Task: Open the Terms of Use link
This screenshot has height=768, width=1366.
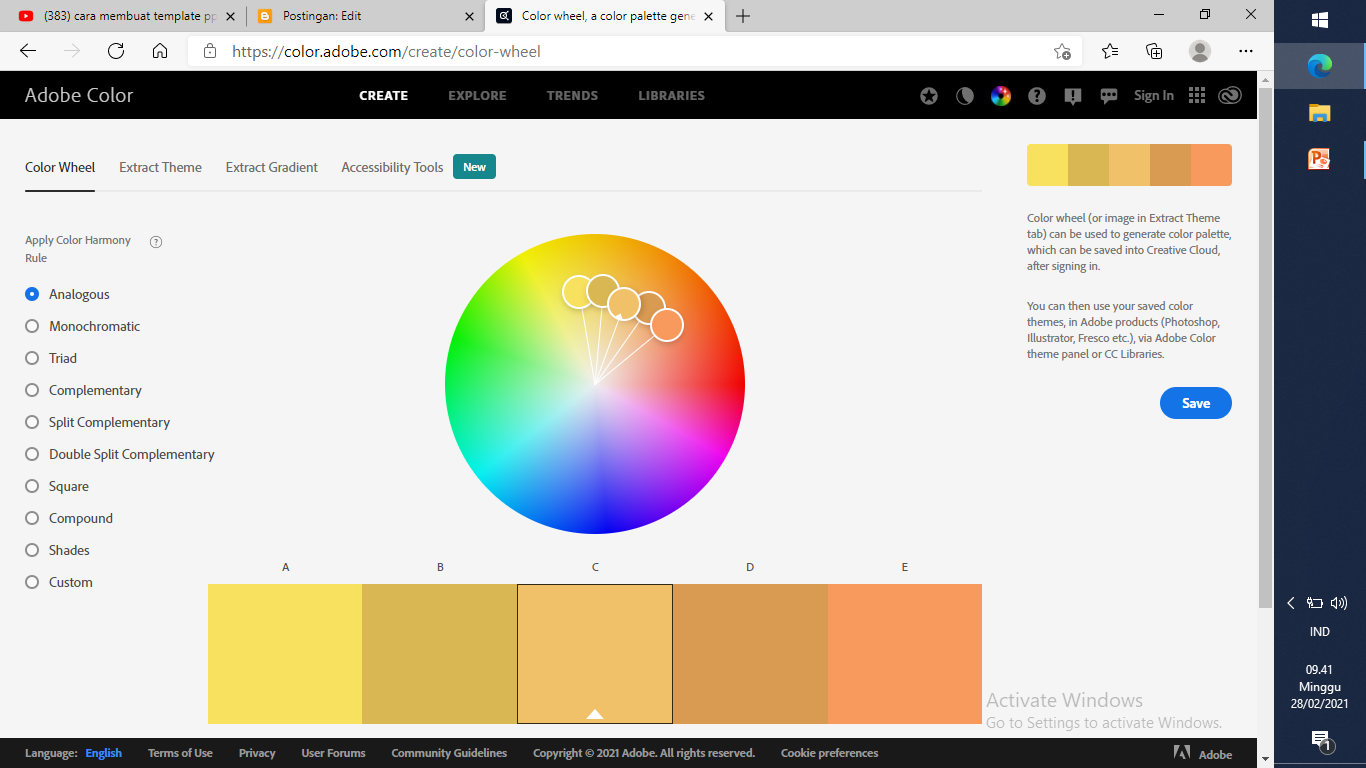Action: pos(180,753)
